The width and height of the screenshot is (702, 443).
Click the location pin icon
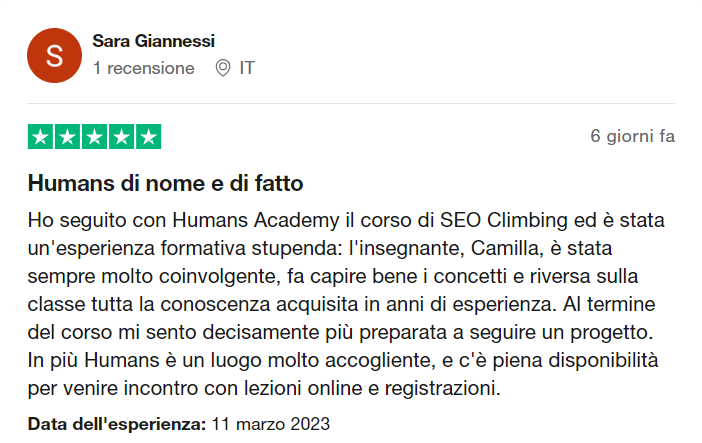point(223,68)
